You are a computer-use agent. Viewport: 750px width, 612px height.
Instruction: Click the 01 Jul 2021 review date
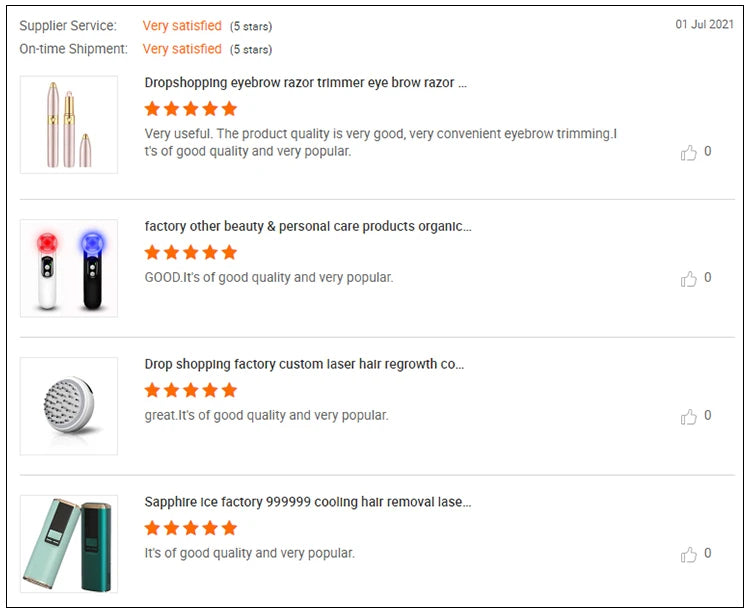point(704,24)
